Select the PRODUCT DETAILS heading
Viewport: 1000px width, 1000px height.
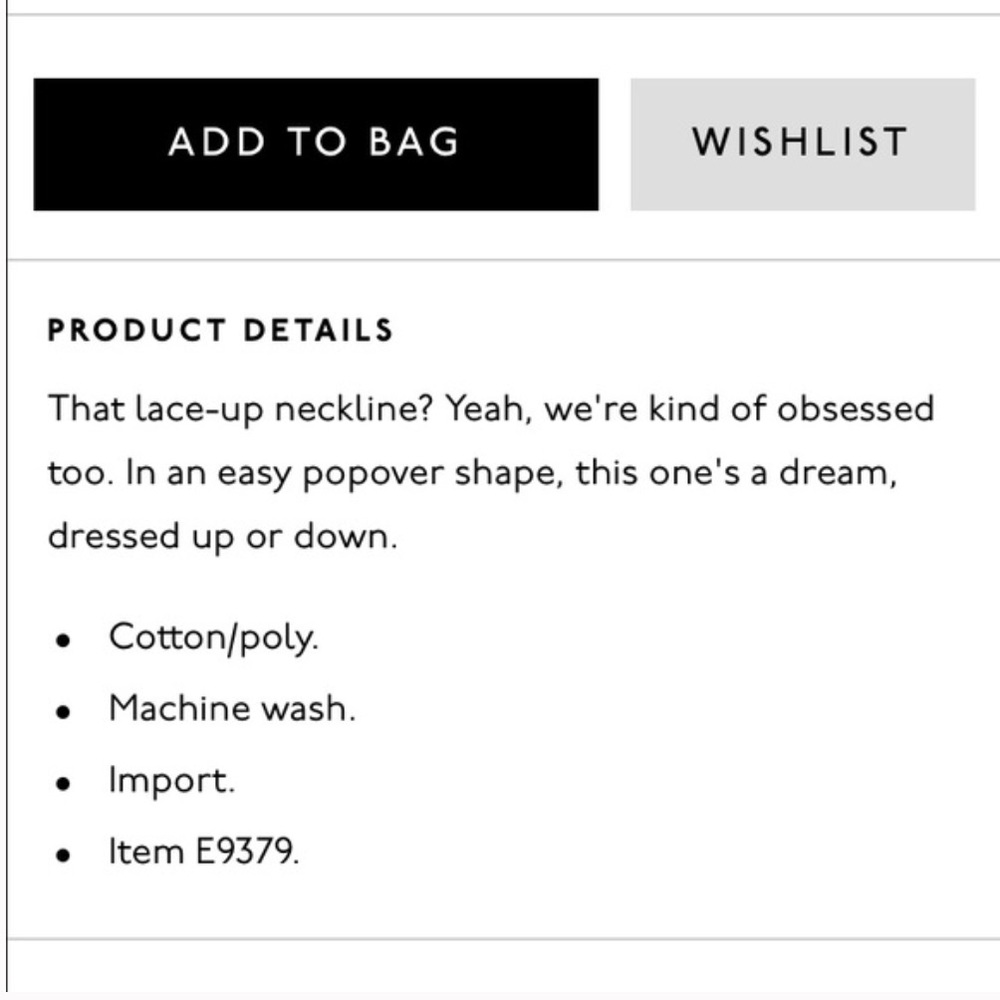[x=221, y=330]
